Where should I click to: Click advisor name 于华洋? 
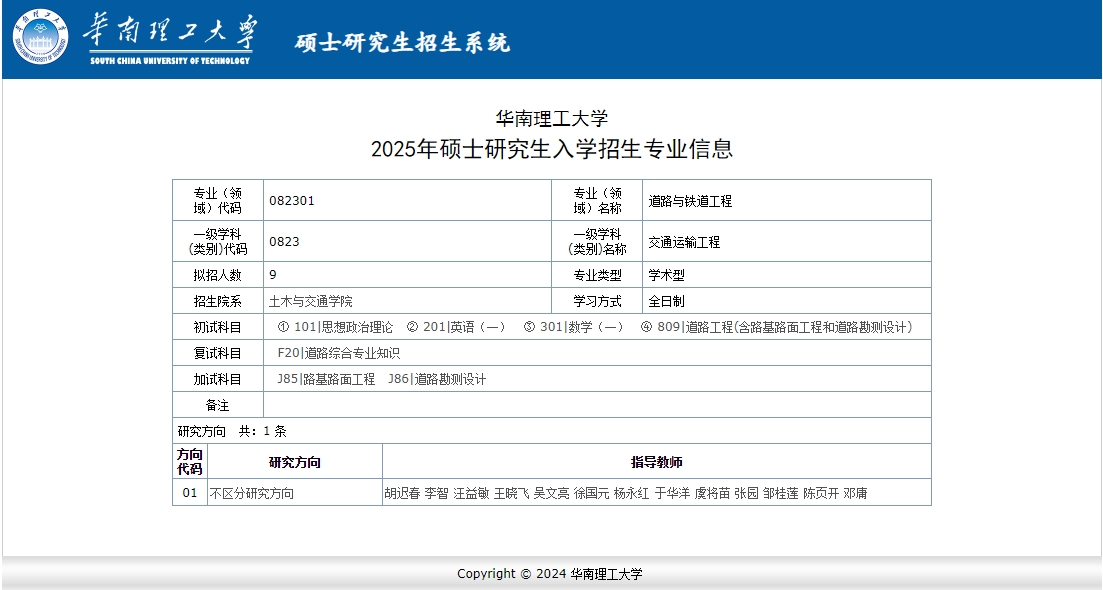(x=672, y=493)
